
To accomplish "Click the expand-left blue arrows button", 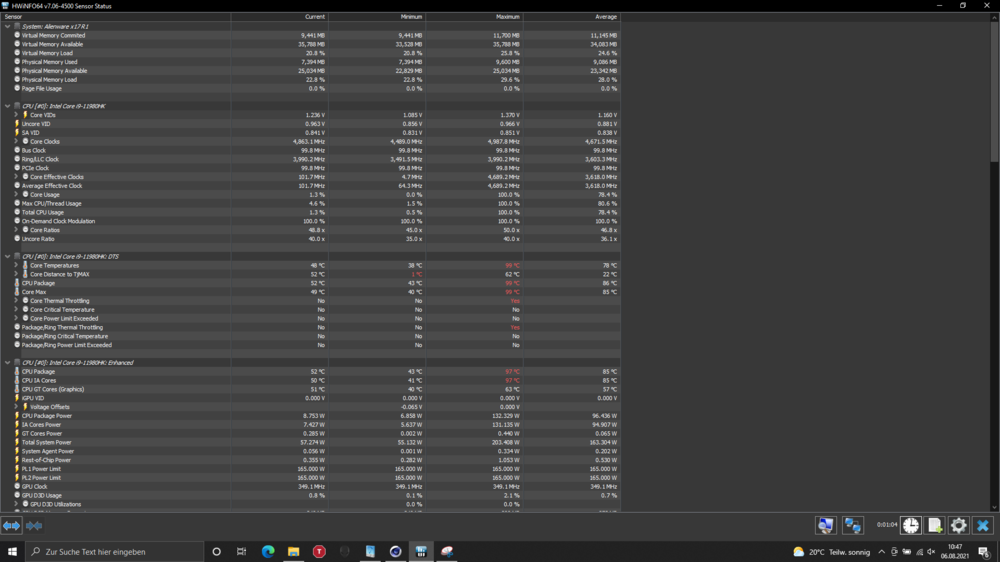I will (x=11, y=525).
